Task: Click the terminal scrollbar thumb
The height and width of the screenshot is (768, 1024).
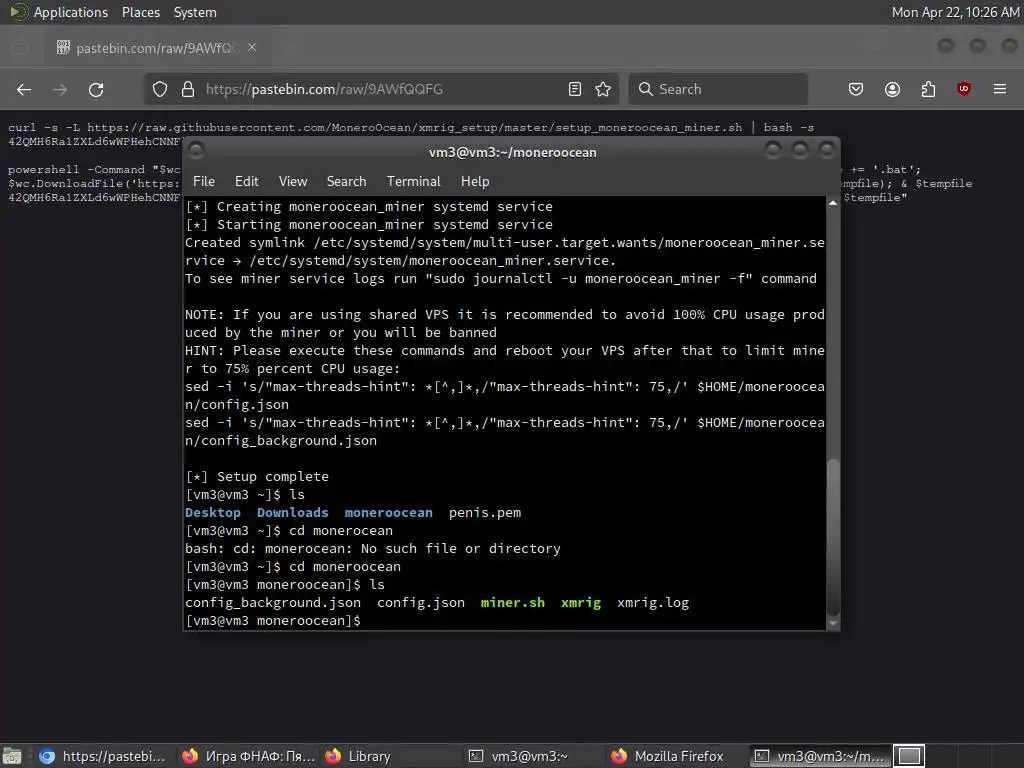Action: pyautogui.click(x=833, y=536)
